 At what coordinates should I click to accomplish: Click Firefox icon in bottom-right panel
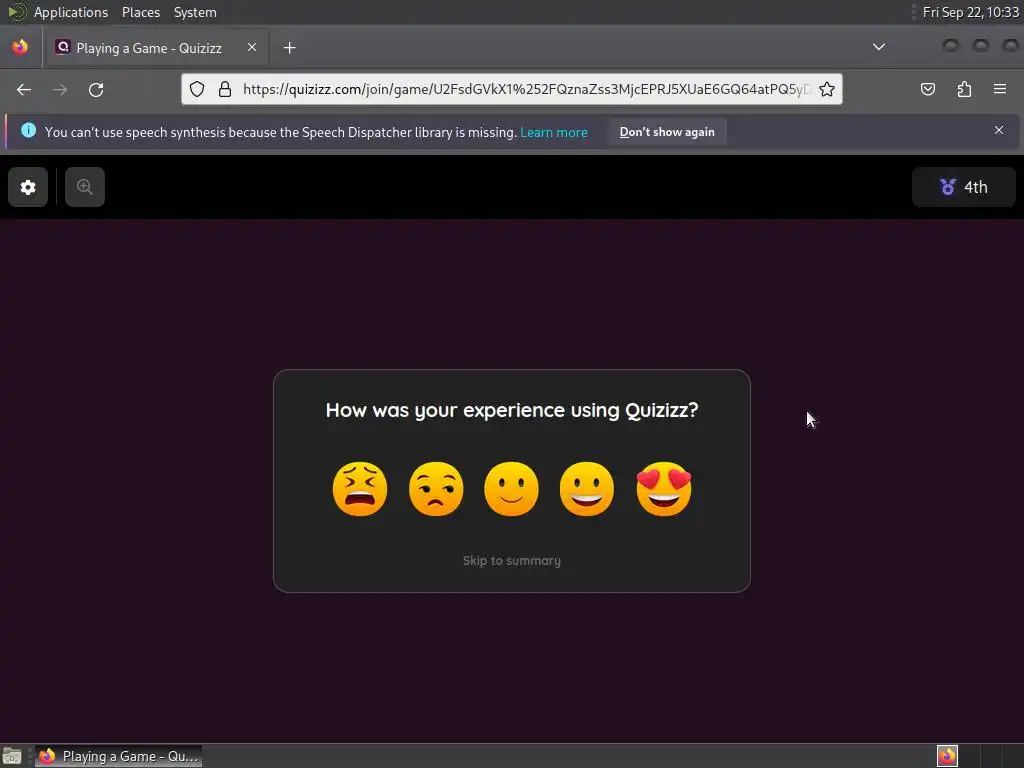[947, 756]
